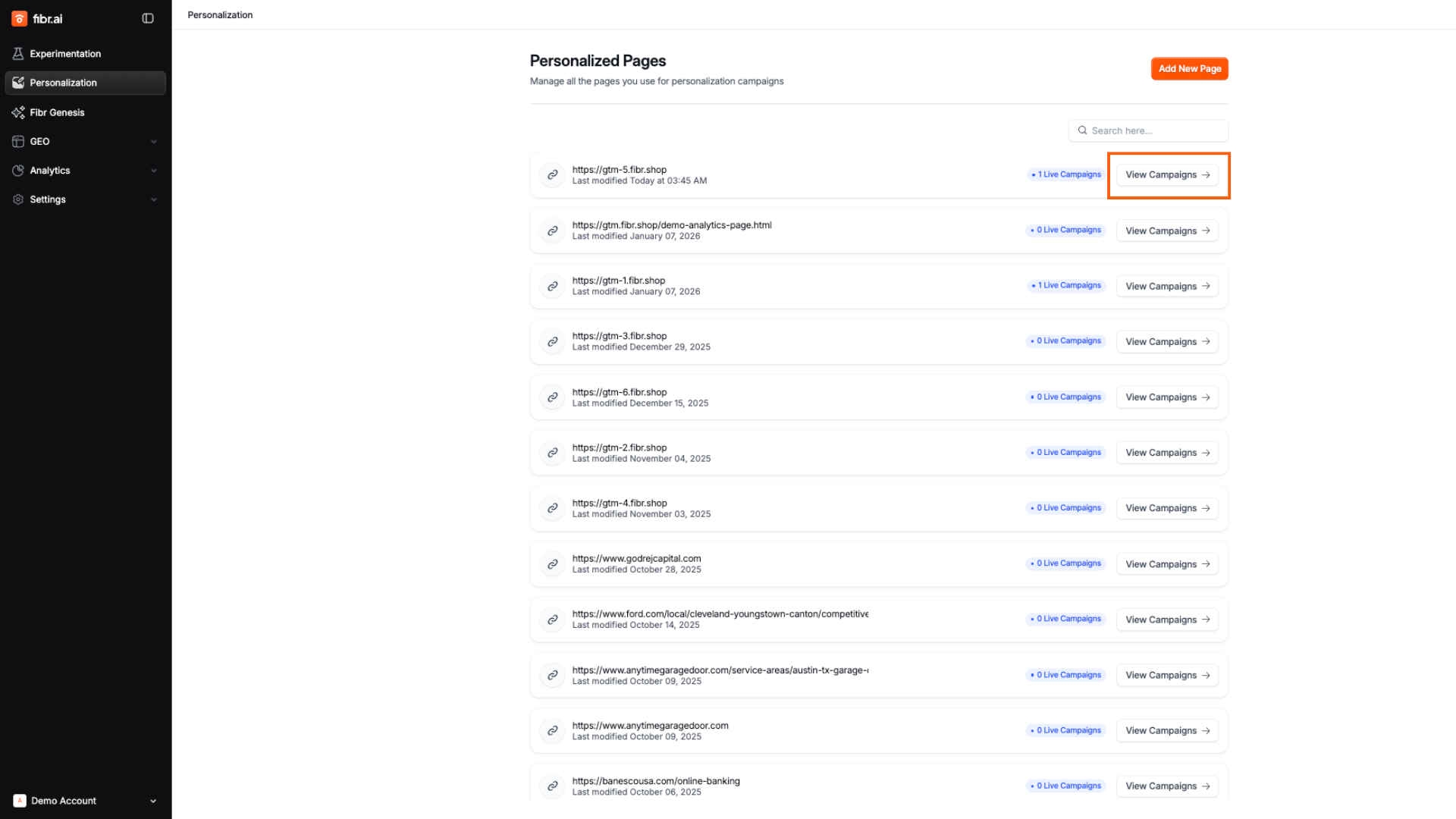This screenshot has width=1456, height=819.
Task: Expand the Settings submenu chevron
Action: (154, 199)
